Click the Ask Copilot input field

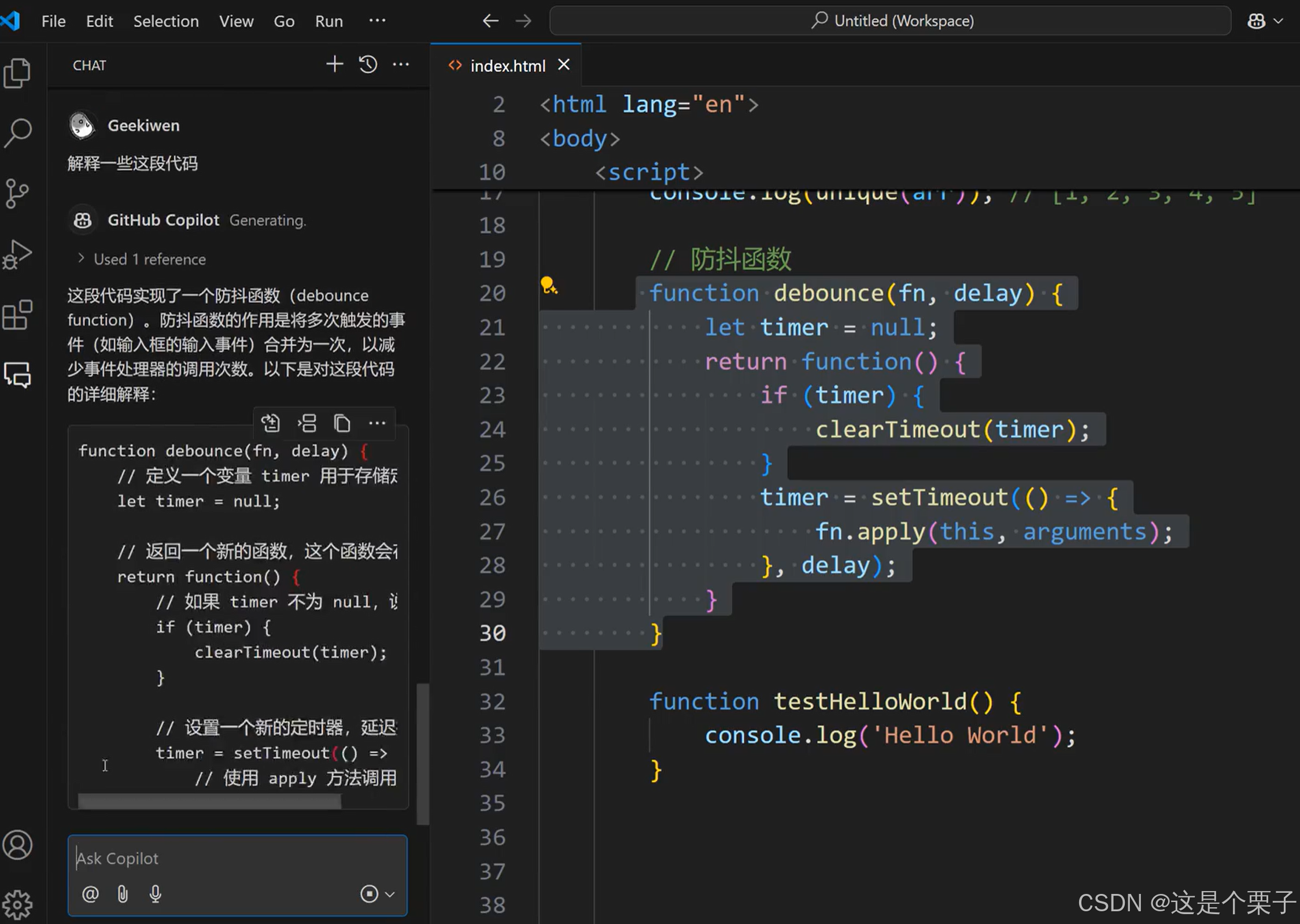click(237, 858)
